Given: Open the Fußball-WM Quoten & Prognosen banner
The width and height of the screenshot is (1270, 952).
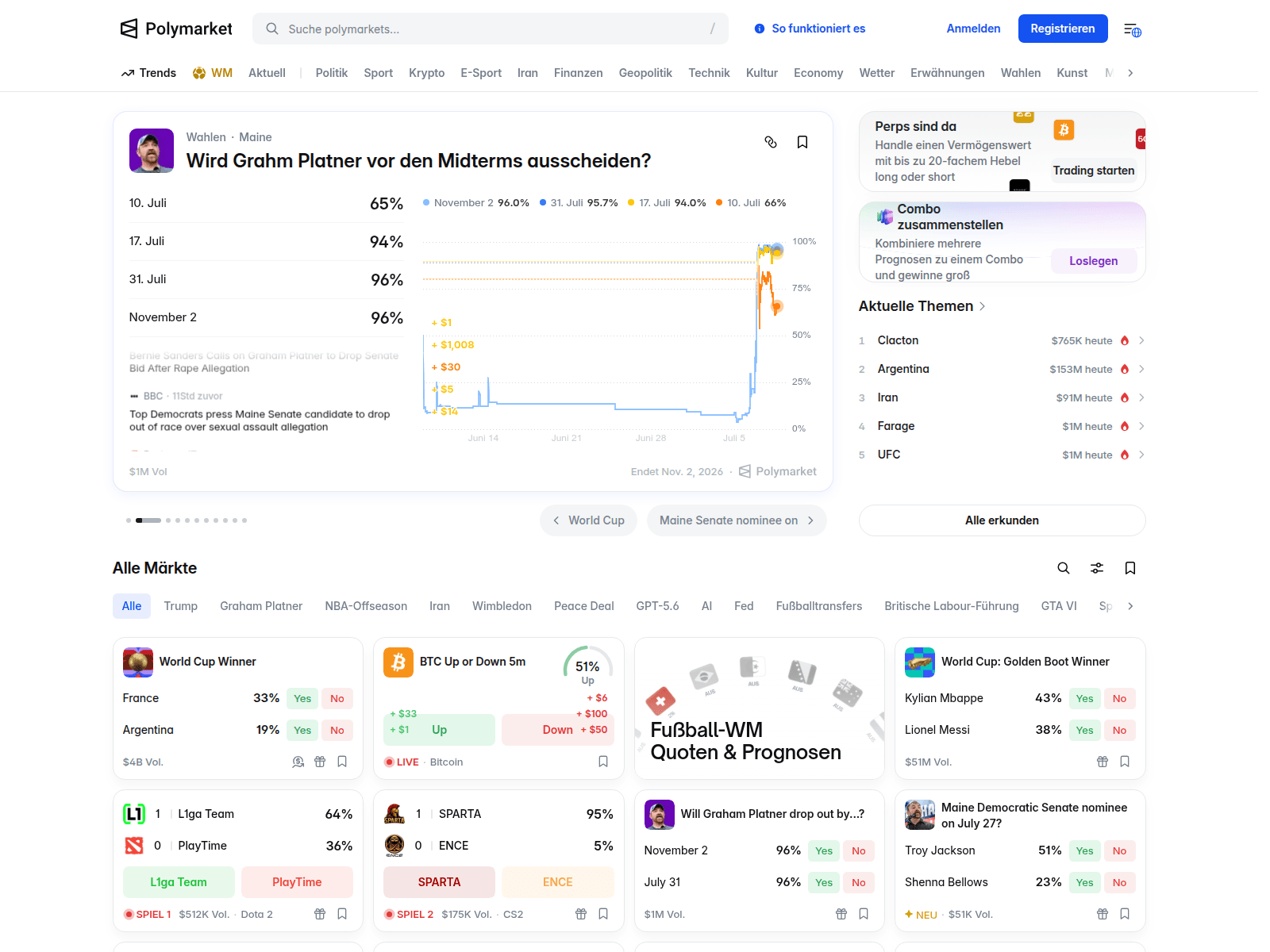Looking at the screenshot, I should 760,708.
